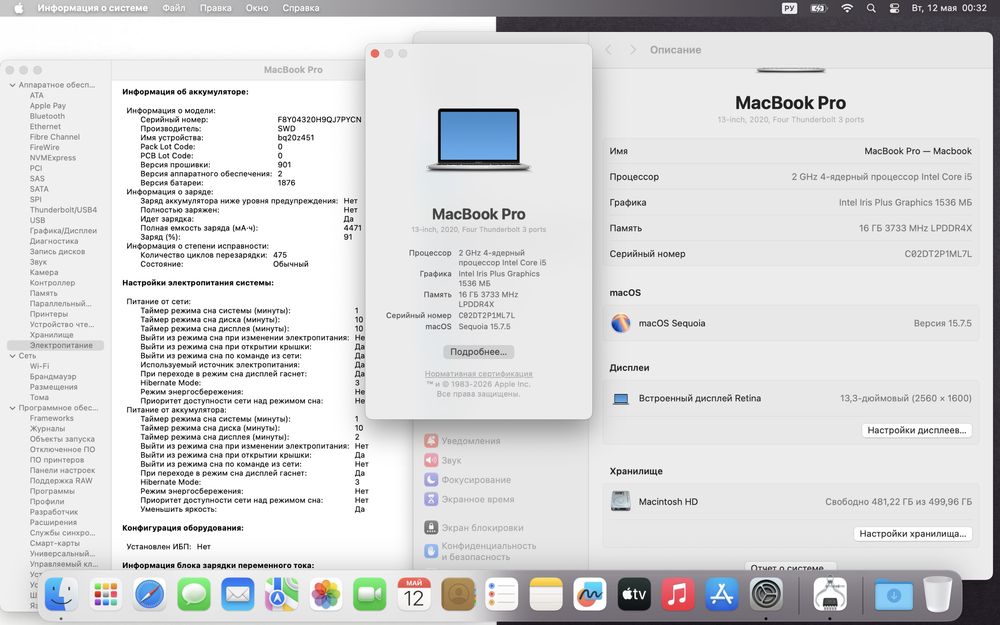Switch input source РУ in menu bar
Image resolution: width=1000 pixels, height=625 pixels.
[x=790, y=8]
